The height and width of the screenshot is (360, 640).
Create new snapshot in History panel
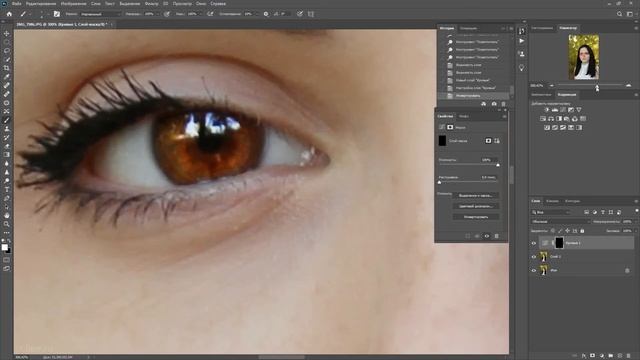point(494,104)
